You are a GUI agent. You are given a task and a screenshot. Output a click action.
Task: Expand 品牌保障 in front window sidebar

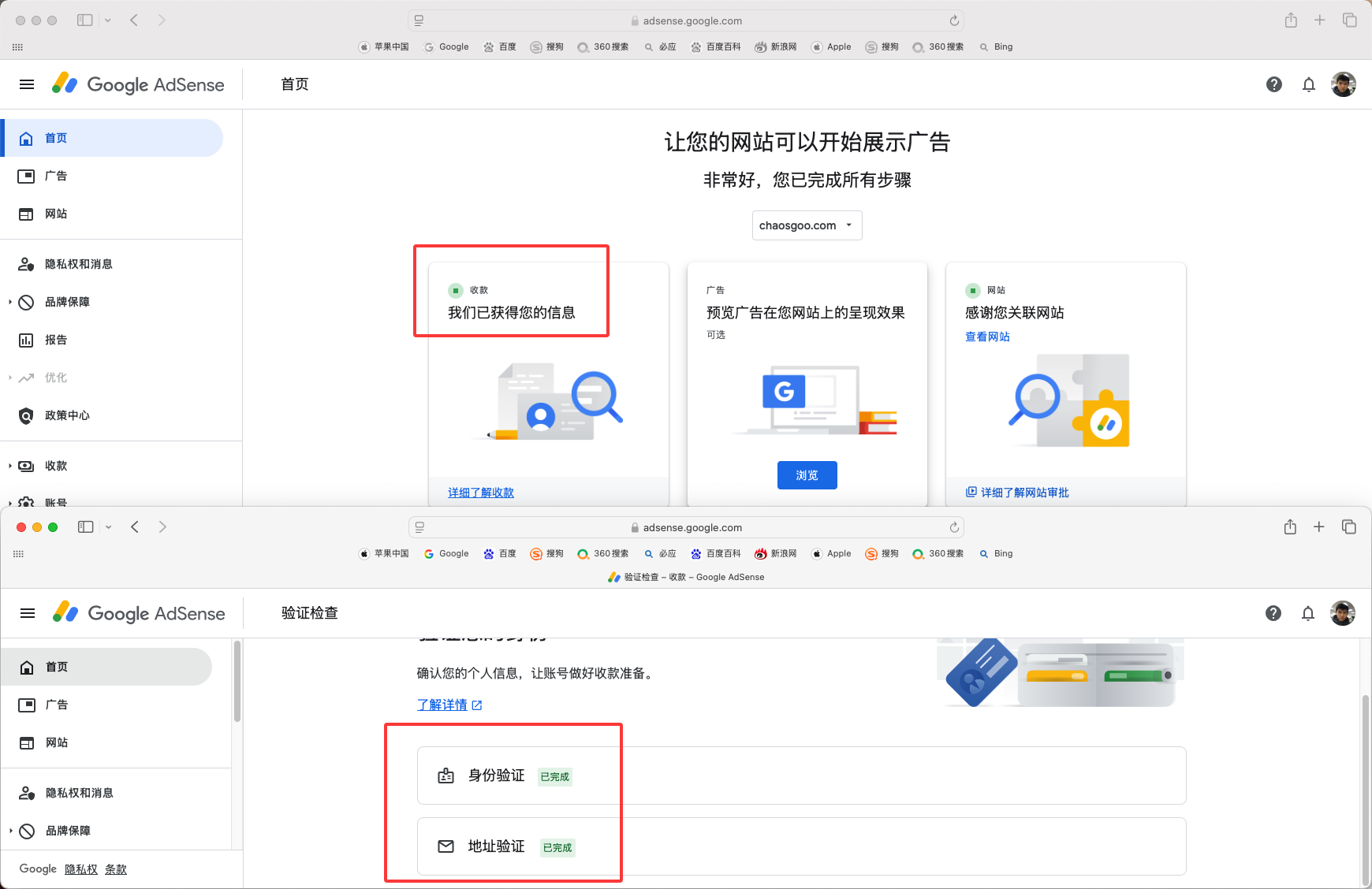pyautogui.click(x=11, y=831)
